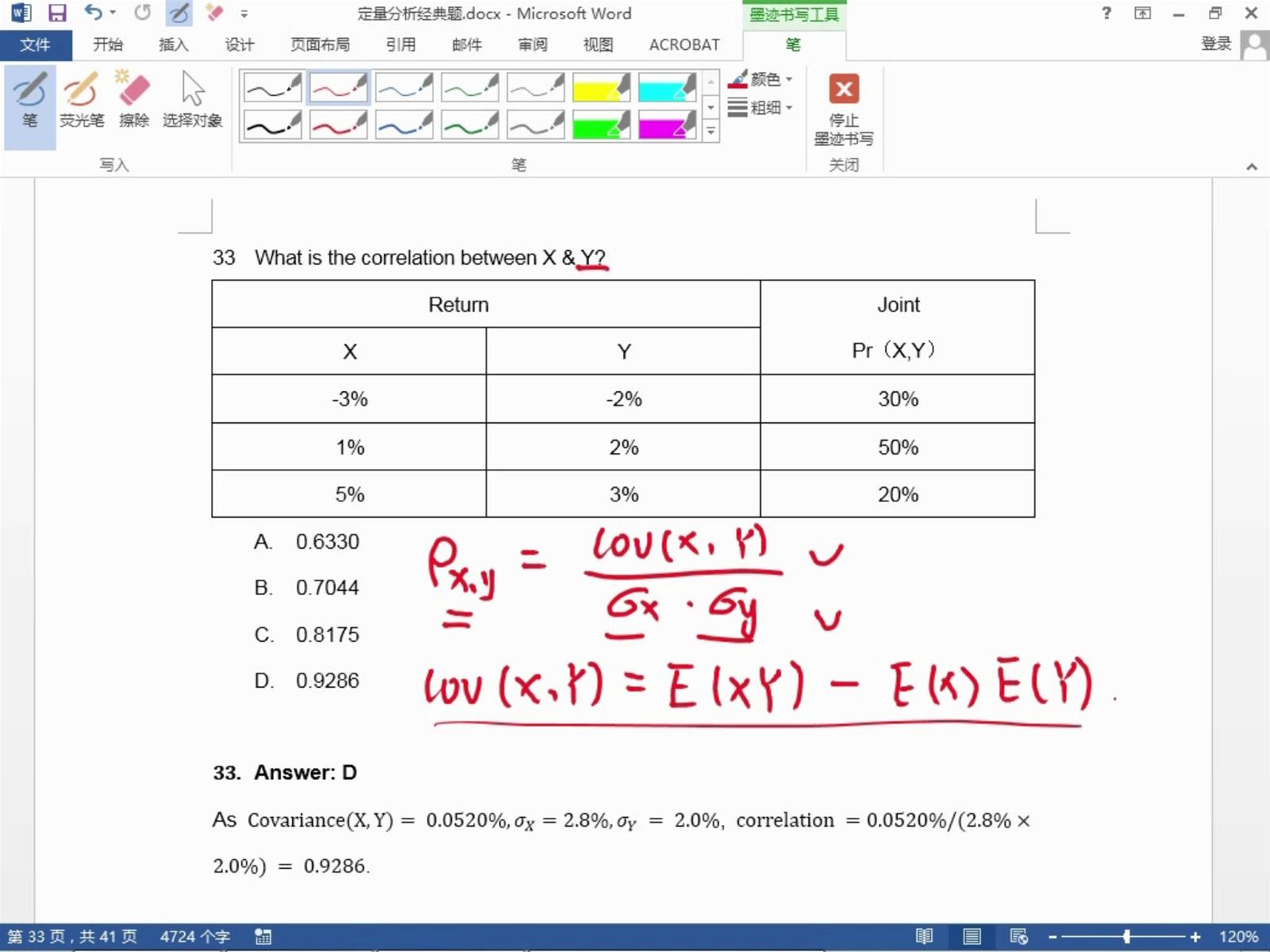Click the zoom slider handle
This screenshot has width=1270, height=952.
tap(1126, 937)
